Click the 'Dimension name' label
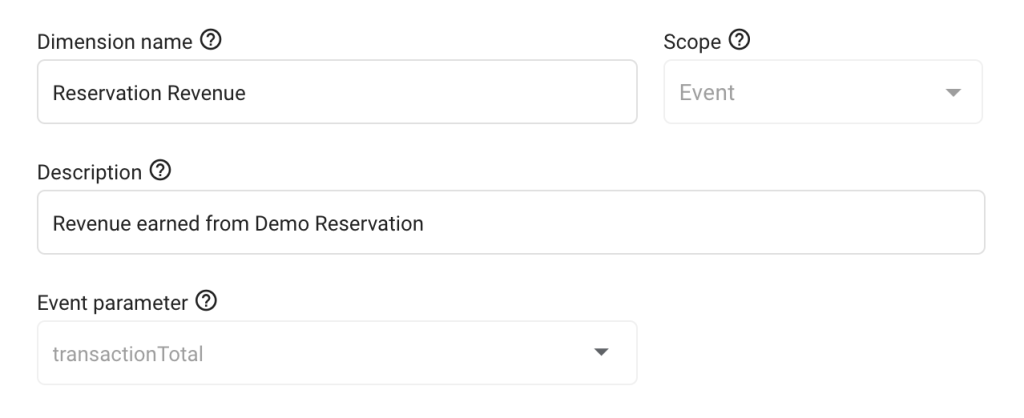This screenshot has height=418, width=1024. click(116, 43)
